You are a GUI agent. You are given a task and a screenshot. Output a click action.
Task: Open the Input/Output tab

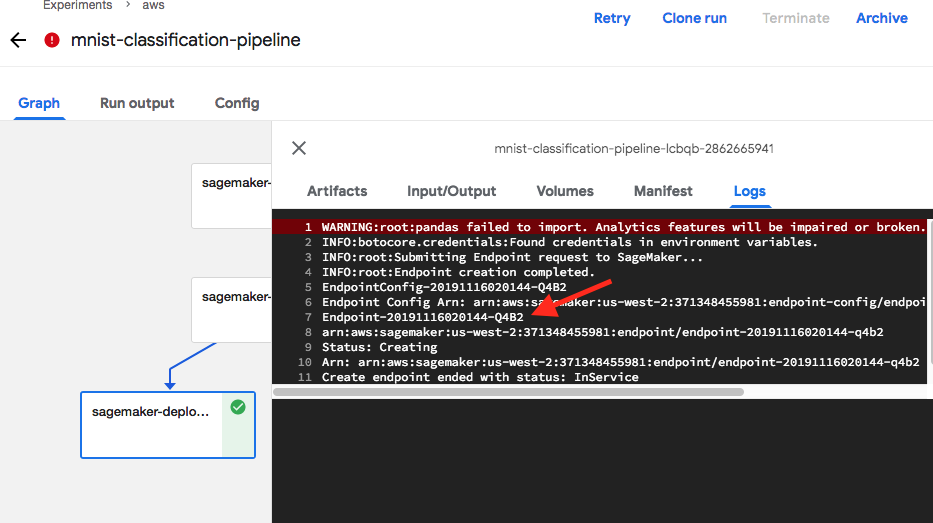click(451, 191)
